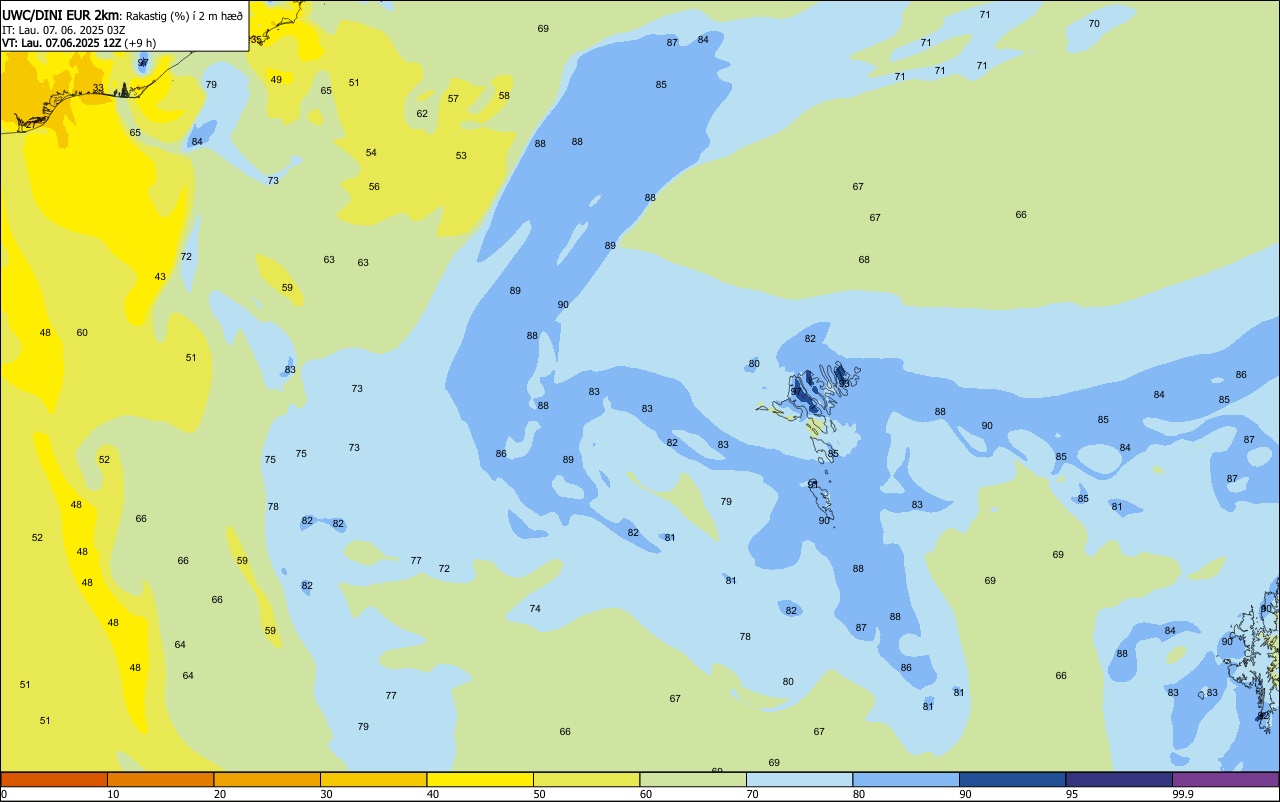This screenshot has width=1280, height=802.
Task: Pick the 50–60 pale yellow legend swatch
Action: click(586, 779)
